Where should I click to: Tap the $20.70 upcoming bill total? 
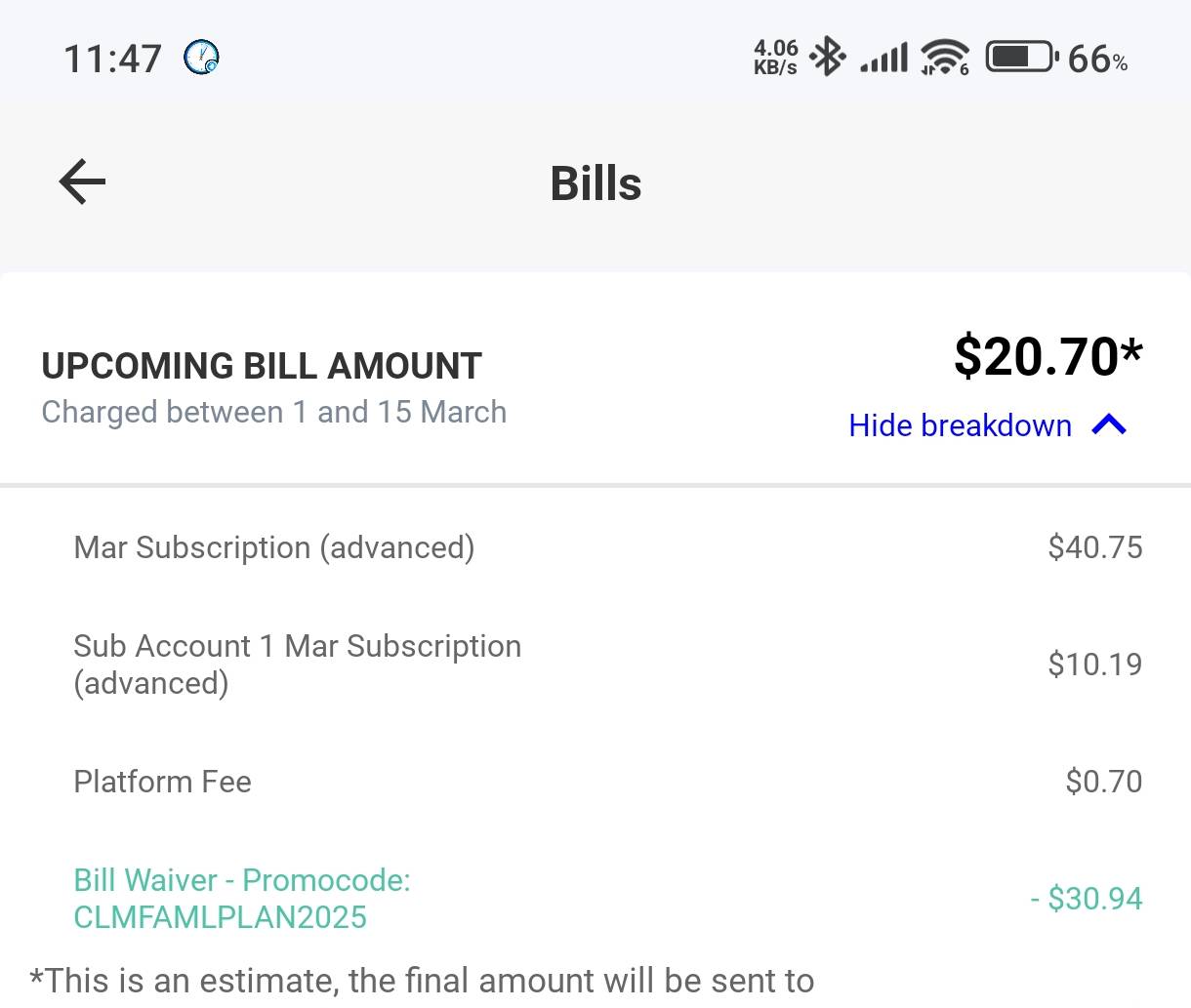pos(1047,356)
